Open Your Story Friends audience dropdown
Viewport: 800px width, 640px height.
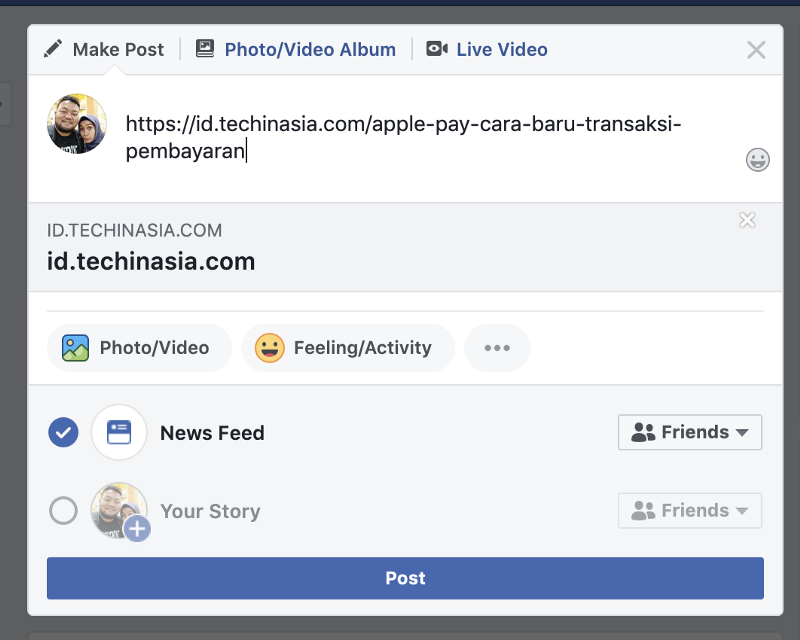(x=690, y=510)
